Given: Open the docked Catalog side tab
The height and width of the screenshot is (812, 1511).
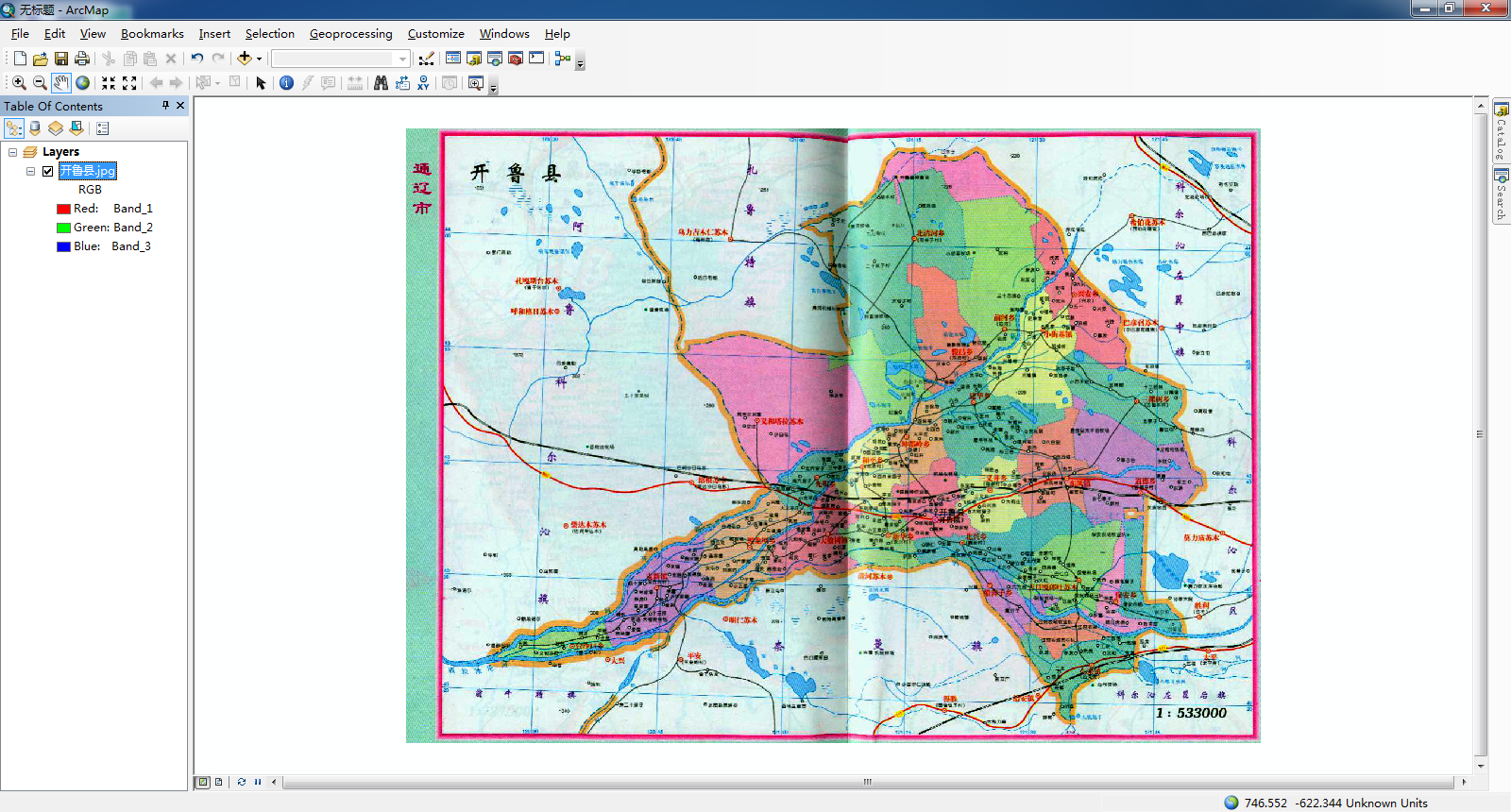Looking at the screenshot, I should [1501, 130].
